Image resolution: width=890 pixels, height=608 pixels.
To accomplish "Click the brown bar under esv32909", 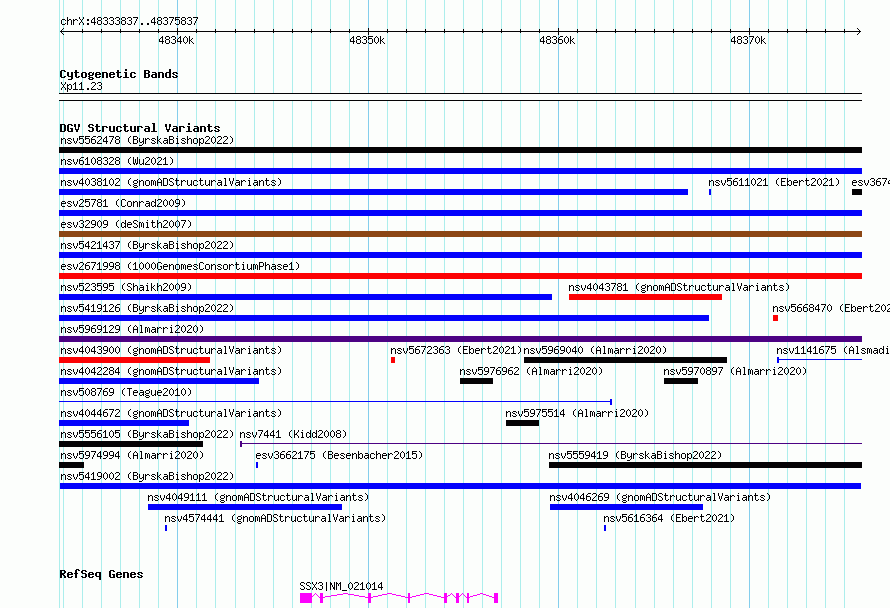I will coord(460,234).
